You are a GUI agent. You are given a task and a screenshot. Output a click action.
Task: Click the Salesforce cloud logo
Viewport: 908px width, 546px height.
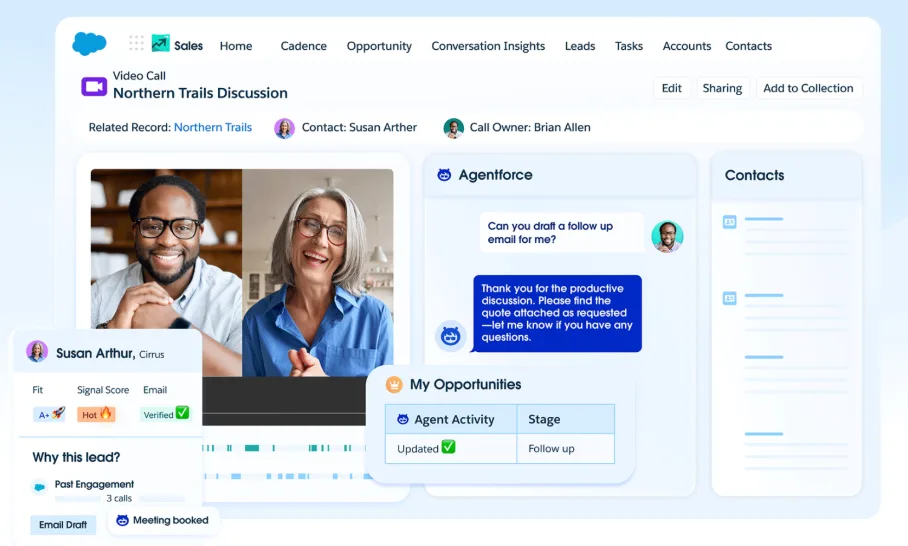(89, 44)
